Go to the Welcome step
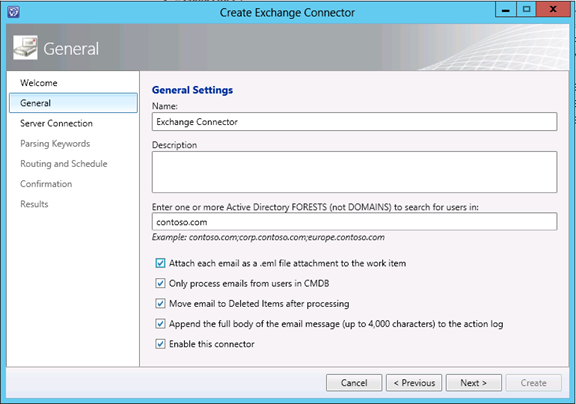The height and width of the screenshot is (404, 576). [39, 83]
